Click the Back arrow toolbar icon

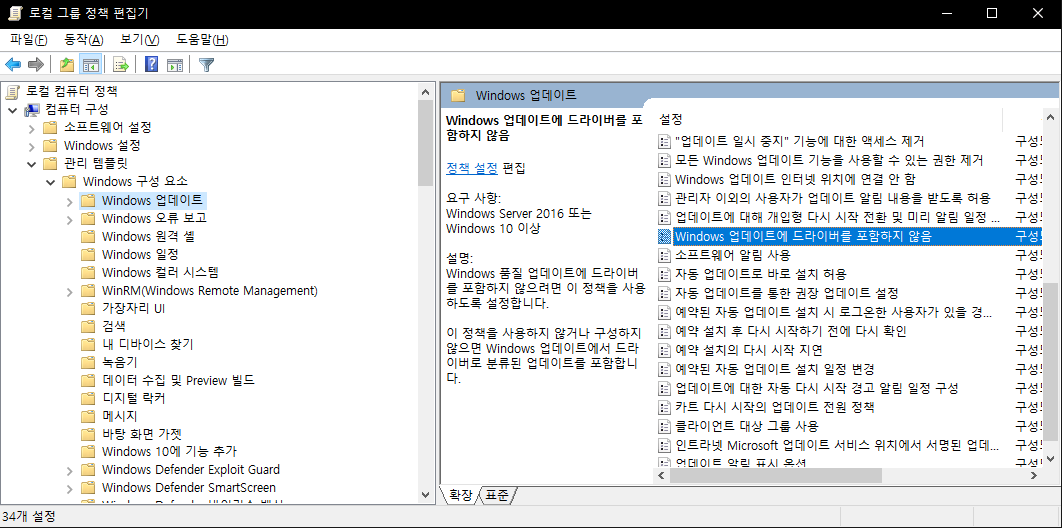[14, 65]
